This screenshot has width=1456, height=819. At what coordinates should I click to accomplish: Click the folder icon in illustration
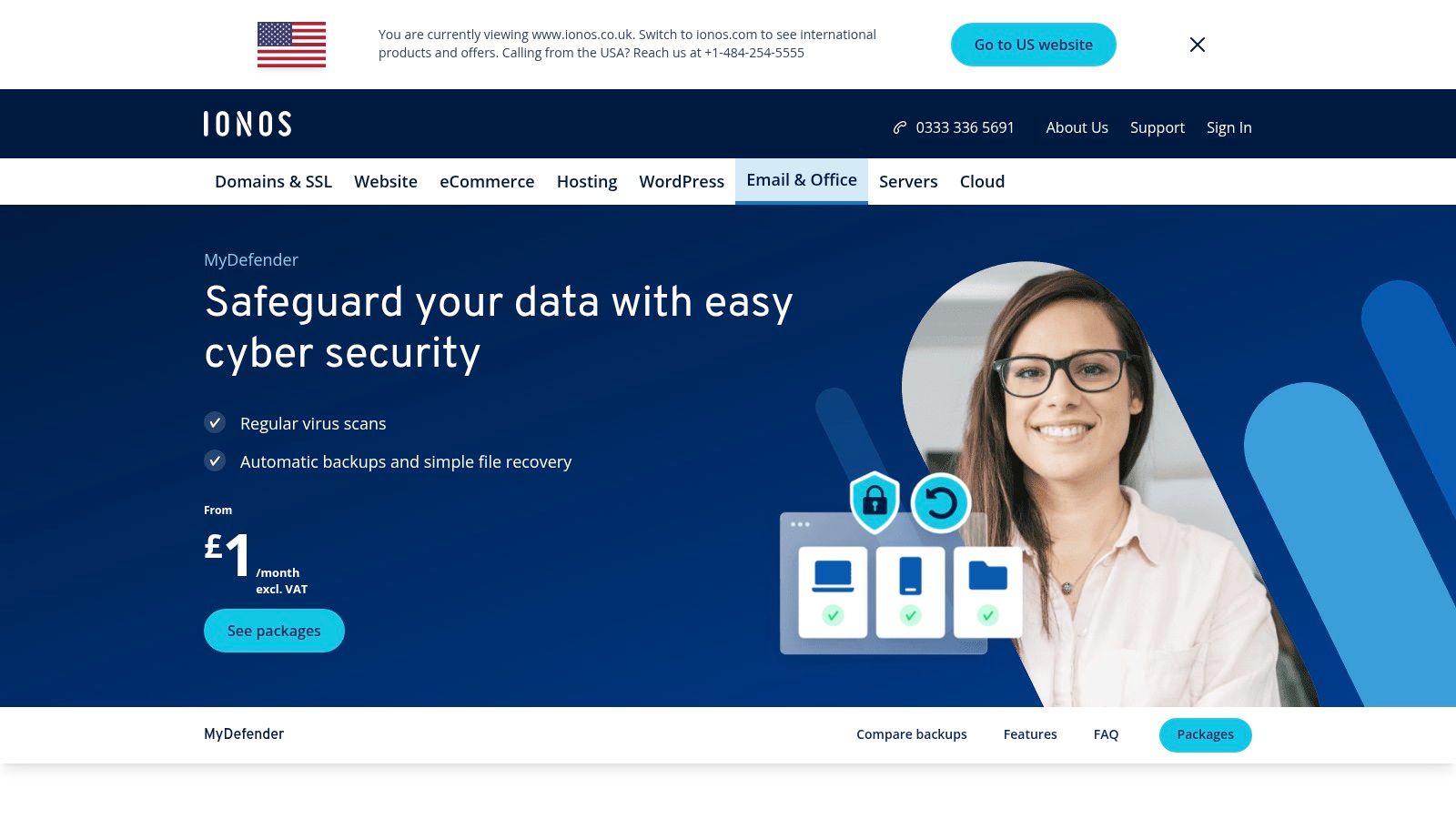[987, 576]
